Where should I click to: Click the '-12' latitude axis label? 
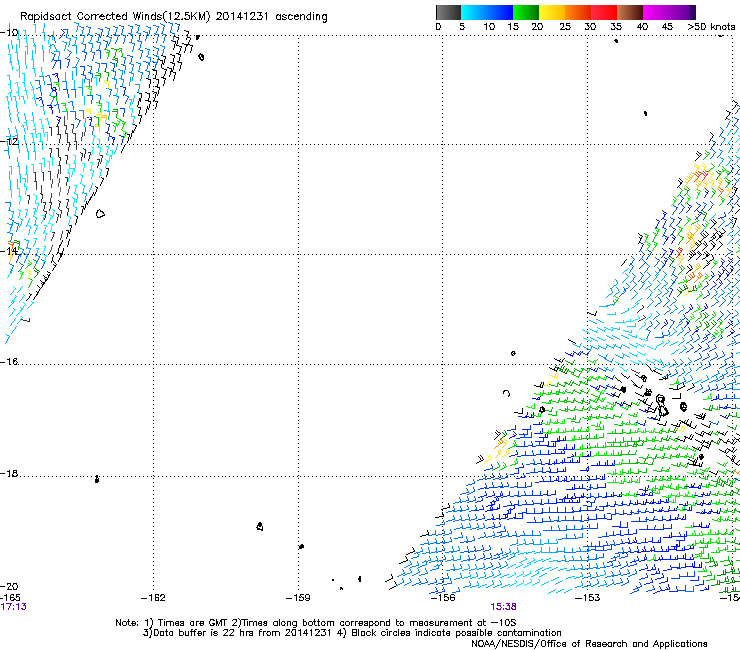(9, 142)
